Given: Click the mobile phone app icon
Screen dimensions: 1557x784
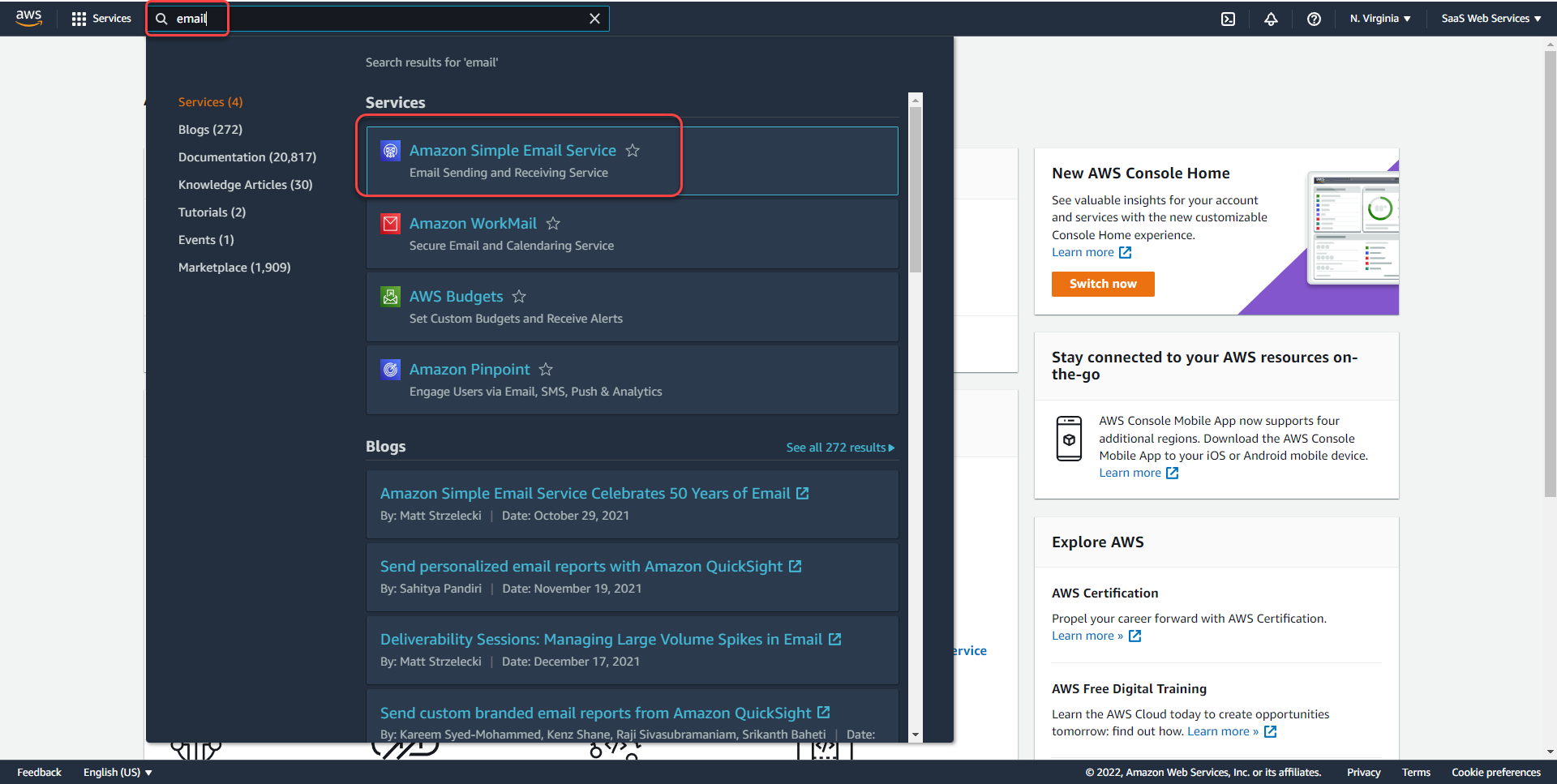Looking at the screenshot, I should 1069,439.
